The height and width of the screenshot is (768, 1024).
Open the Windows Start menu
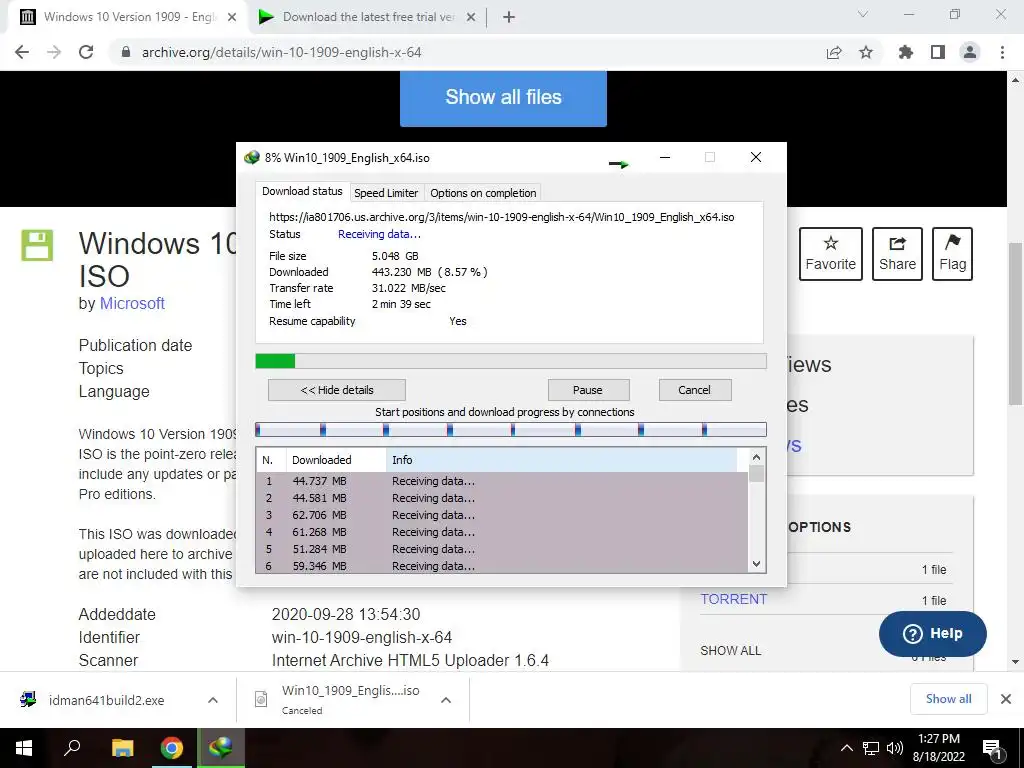24,748
